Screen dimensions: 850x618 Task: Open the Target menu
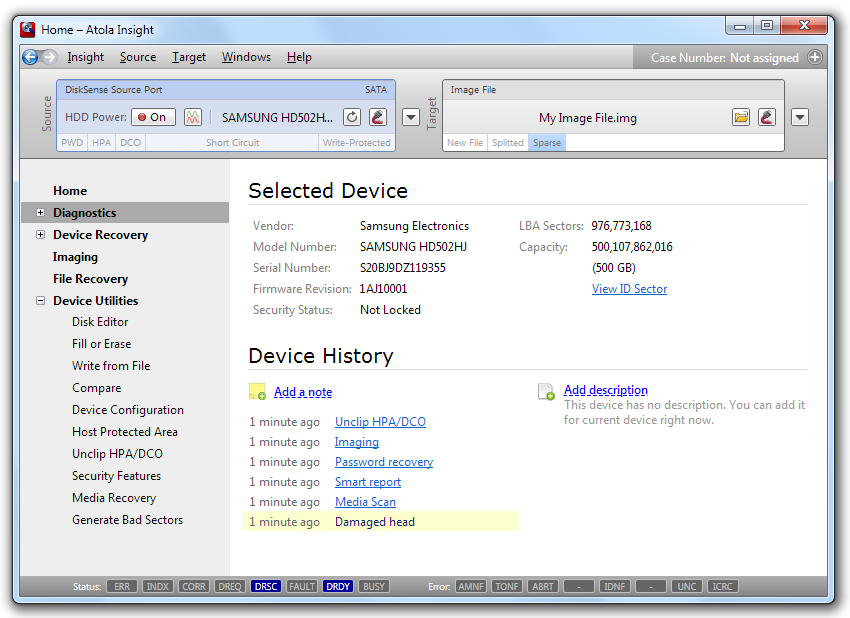click(x=189, y=57)
